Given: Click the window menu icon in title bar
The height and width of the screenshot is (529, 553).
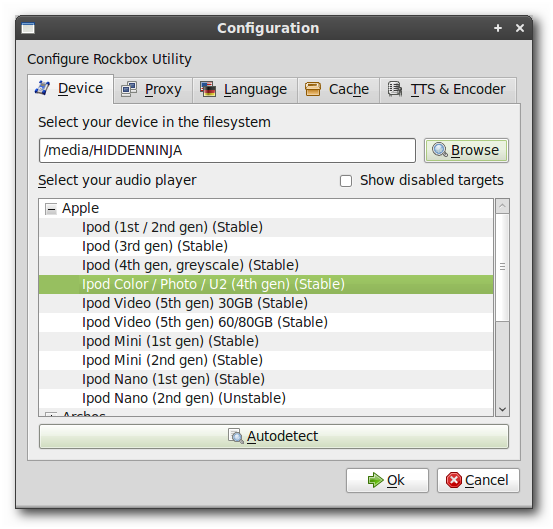Looking at the screenshot, I should pos(28,28).
